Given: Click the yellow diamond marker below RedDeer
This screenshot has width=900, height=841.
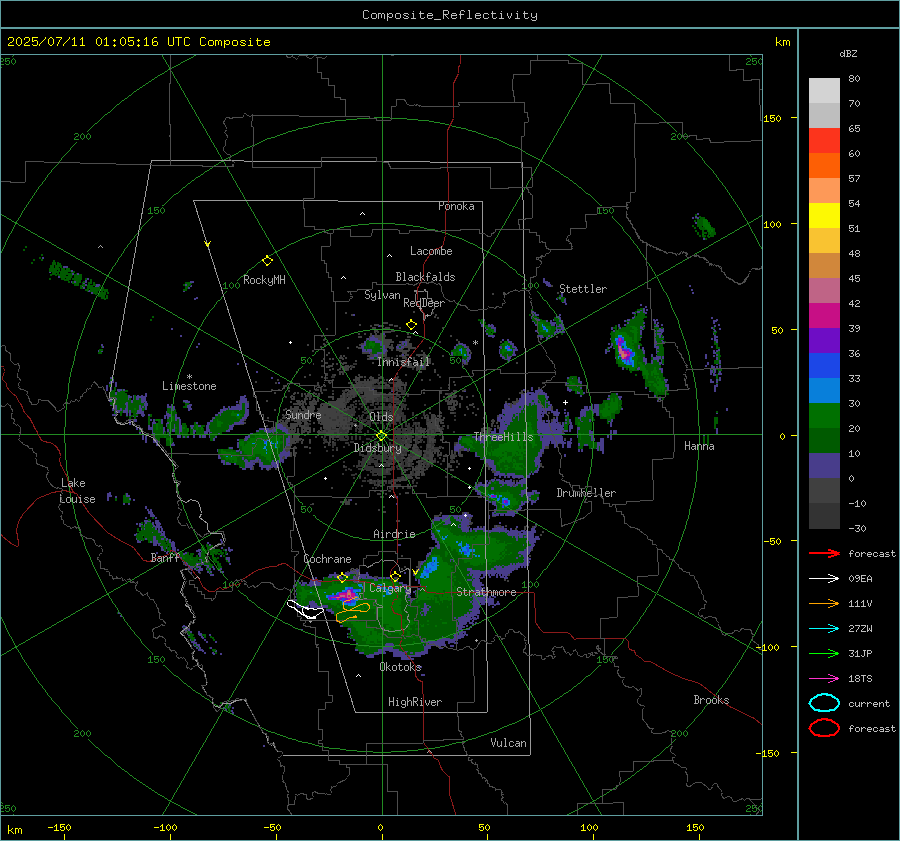Looking at the screenshot, I should tap(411, 325).
